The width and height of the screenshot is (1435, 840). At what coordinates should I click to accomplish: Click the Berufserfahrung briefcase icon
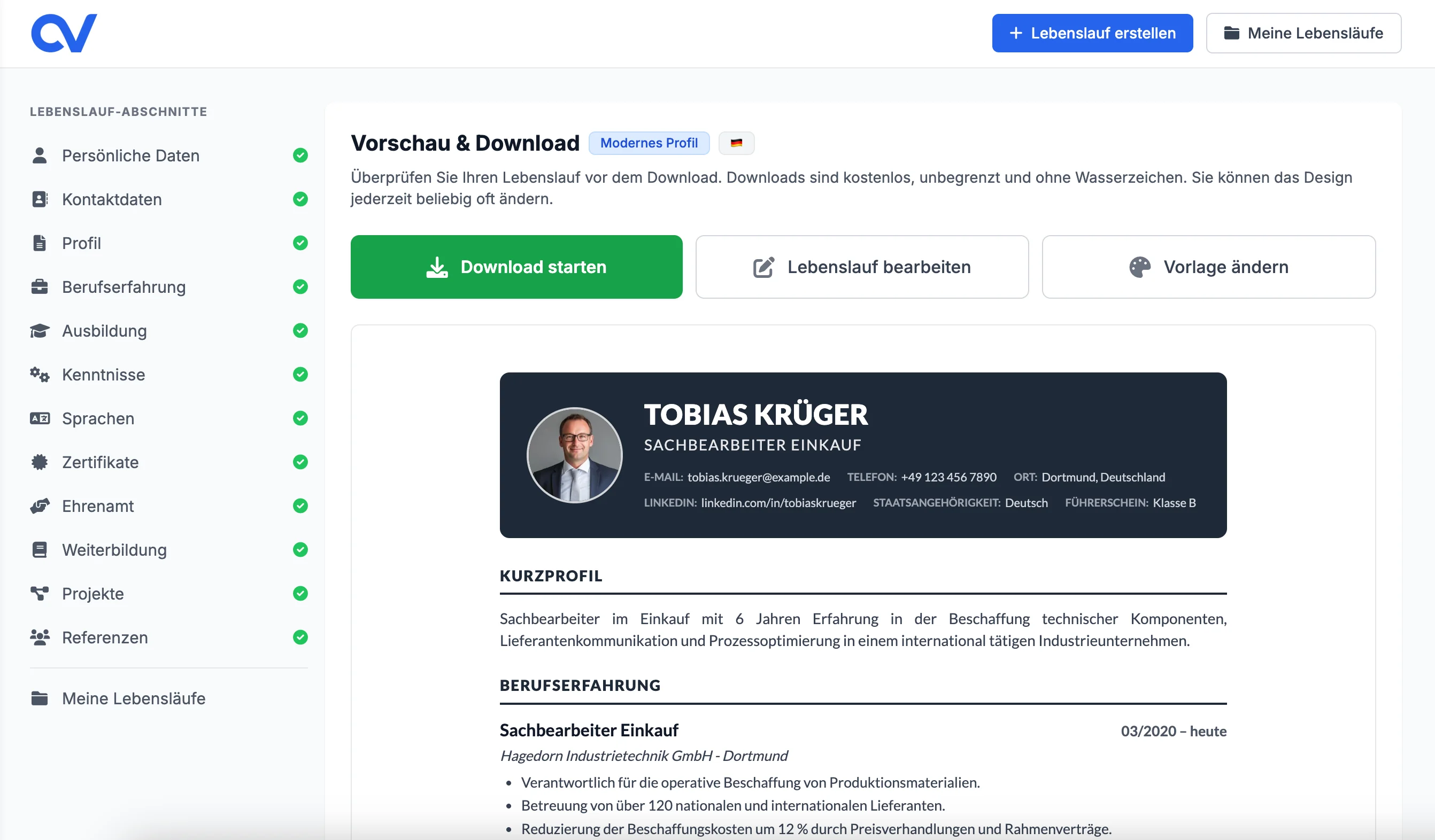40,287
